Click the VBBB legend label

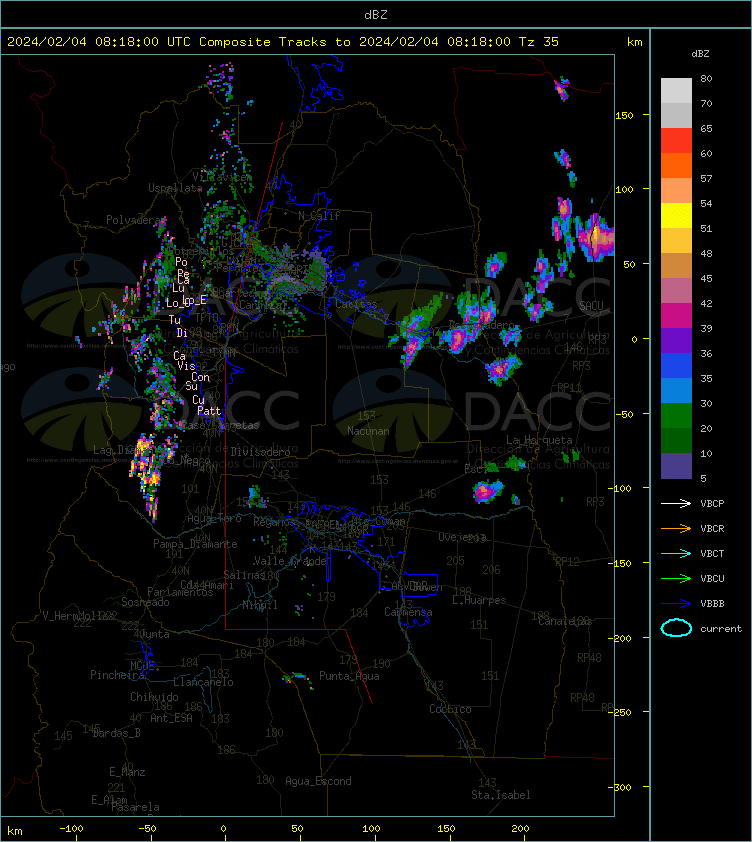(712, 604)
